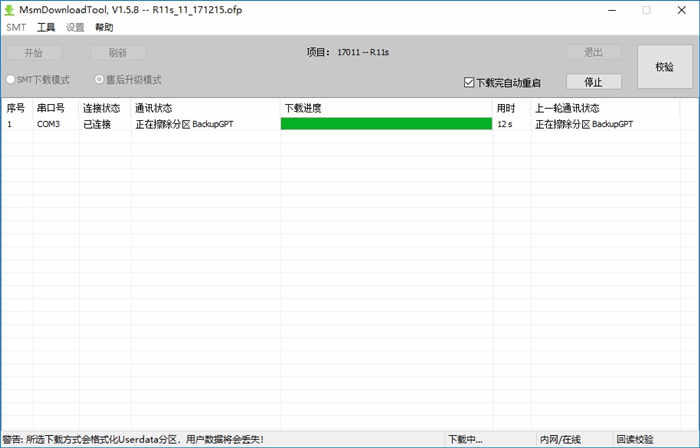Open the 帮助 menu

click(104, 28)
